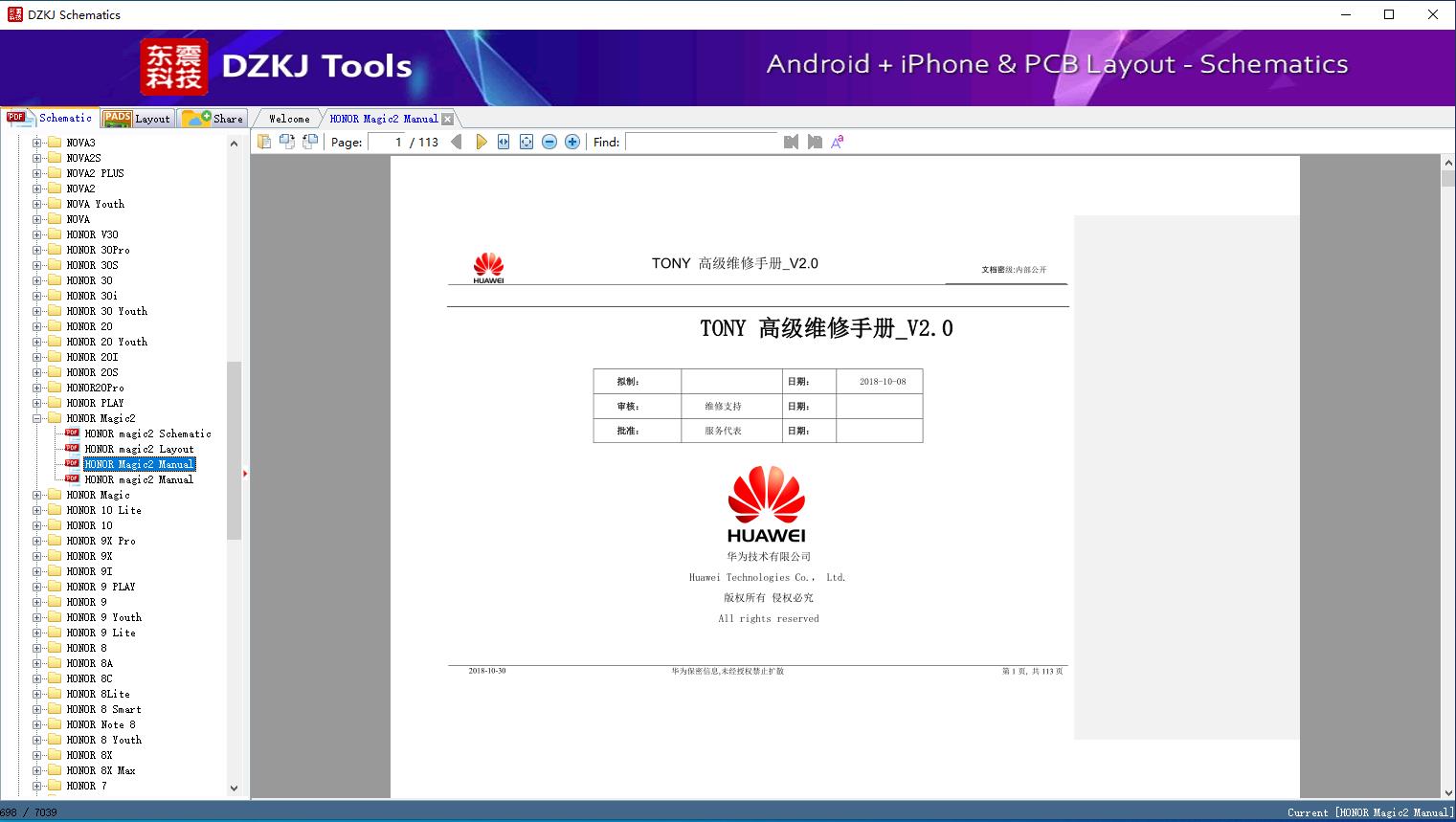Select the highlighted HONOR Magic2 Manual item
1456x822 pixels.
click(139, 464)
